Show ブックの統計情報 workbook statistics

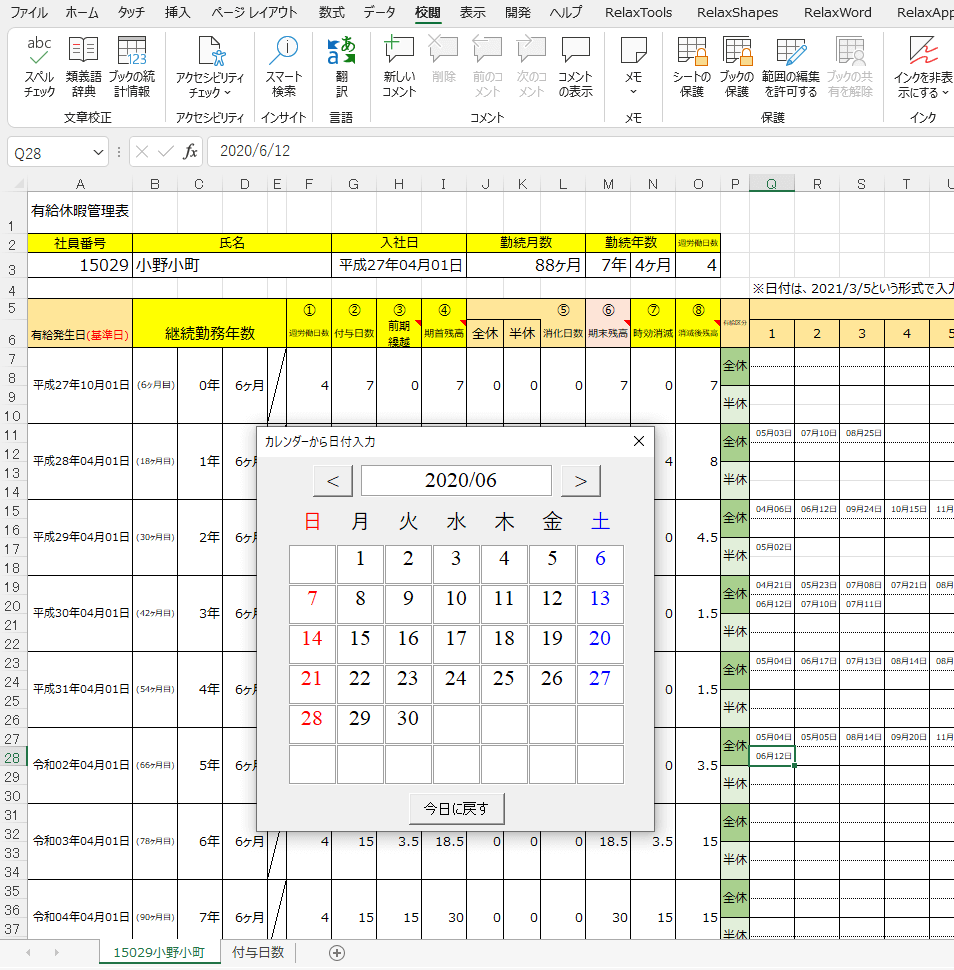[x=132, y=67]
